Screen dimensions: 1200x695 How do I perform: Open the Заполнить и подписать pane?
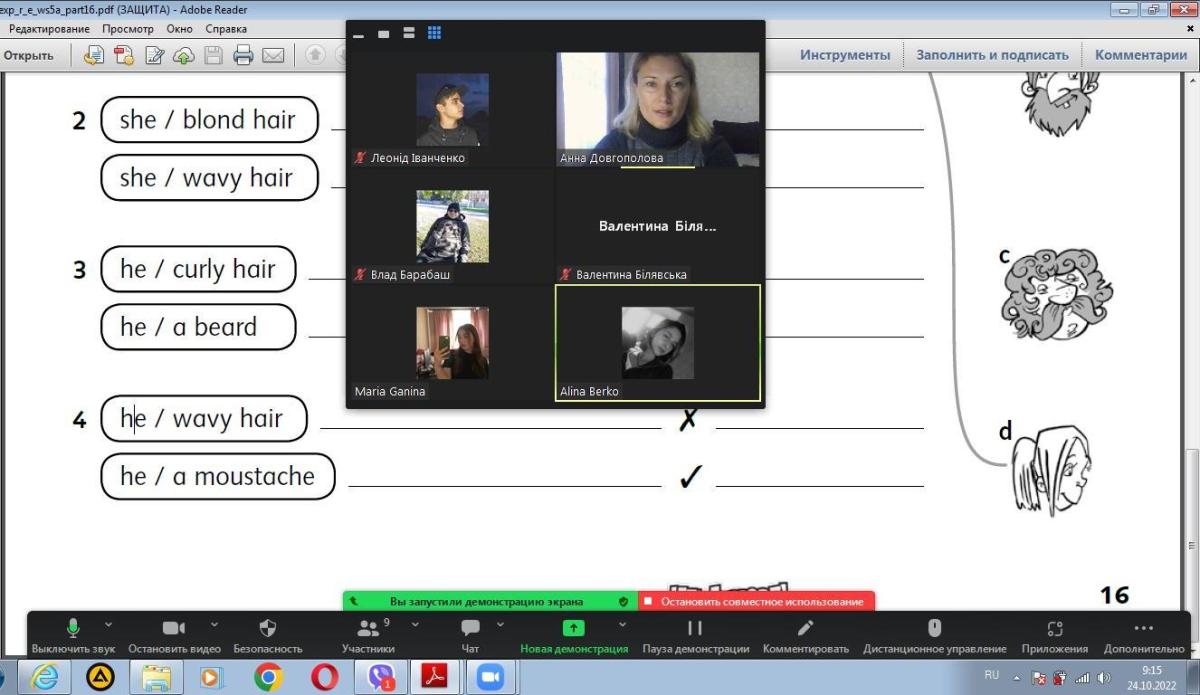point(992,55)
